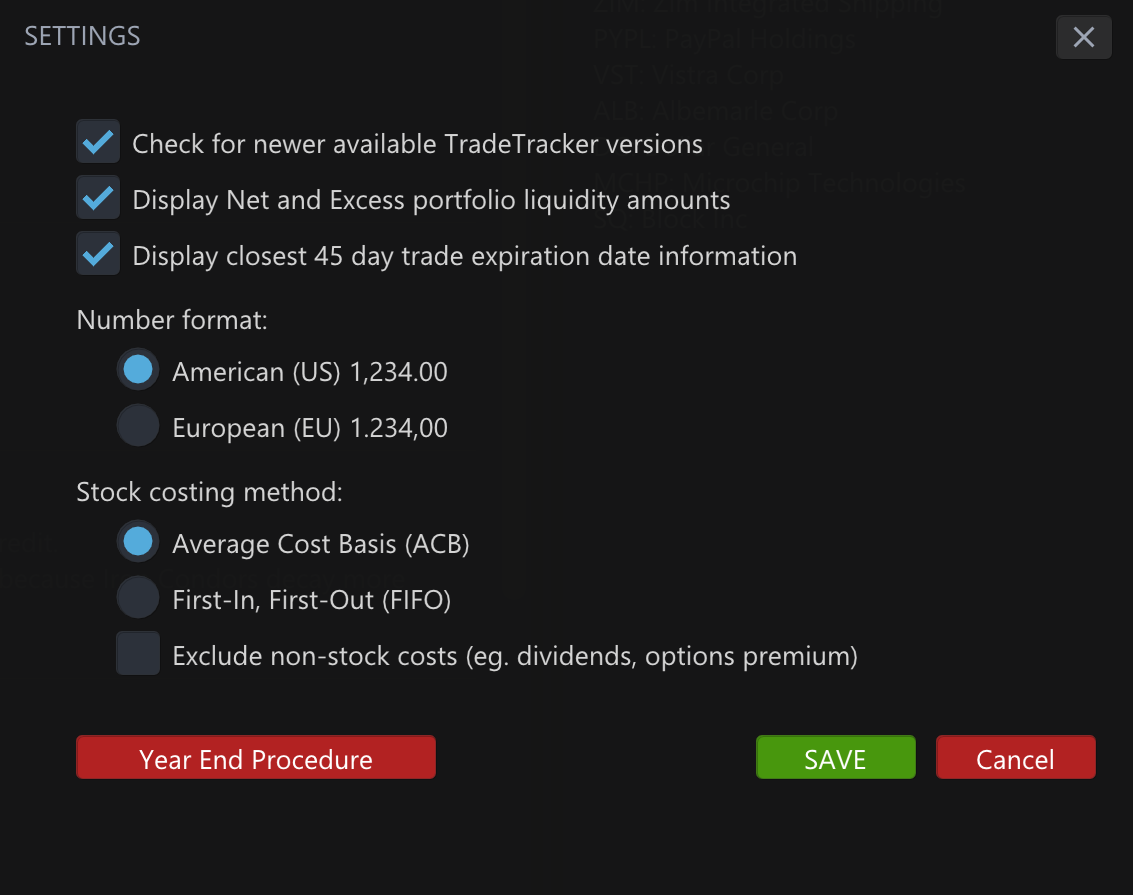Screen dimensions: 1133x895
Task: Click the SETTINGS title text
Action: point(82,36)
